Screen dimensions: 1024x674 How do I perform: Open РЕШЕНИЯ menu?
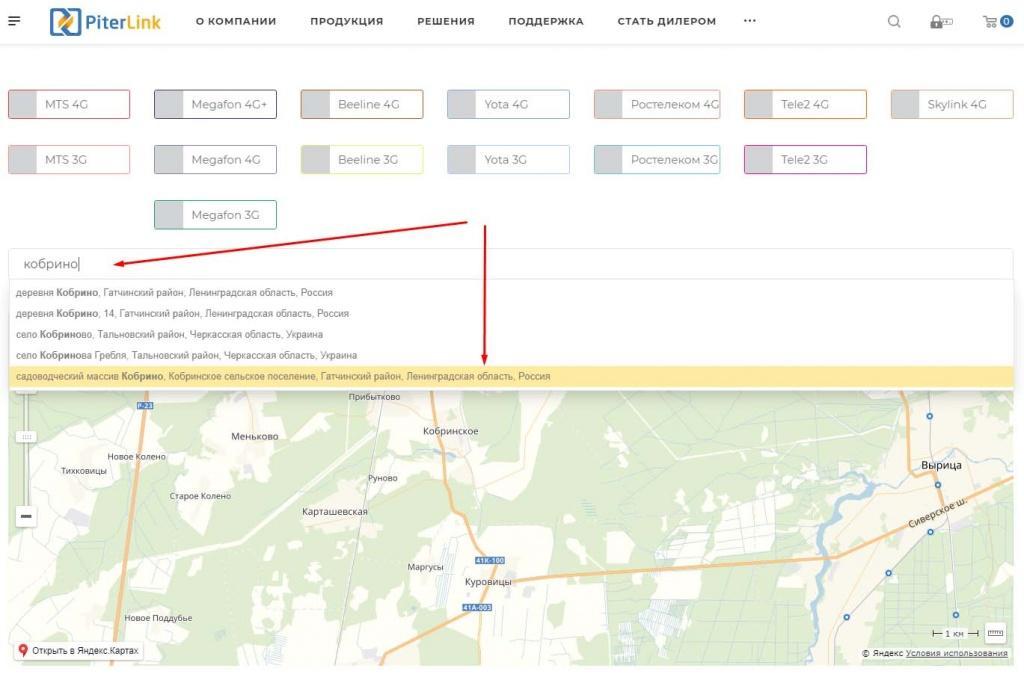tap(446, 22)
